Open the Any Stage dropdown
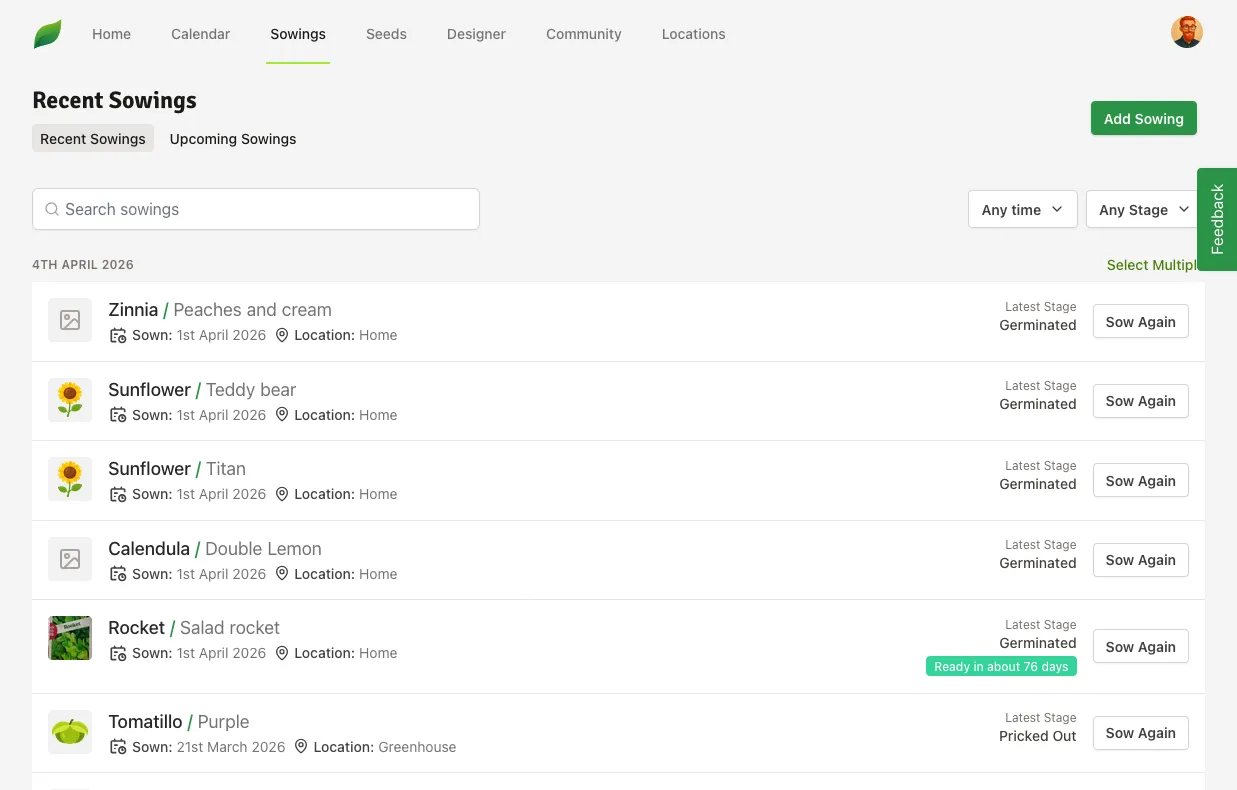The height and width of the screenshot is (790, 1237). click(1140, 209)
